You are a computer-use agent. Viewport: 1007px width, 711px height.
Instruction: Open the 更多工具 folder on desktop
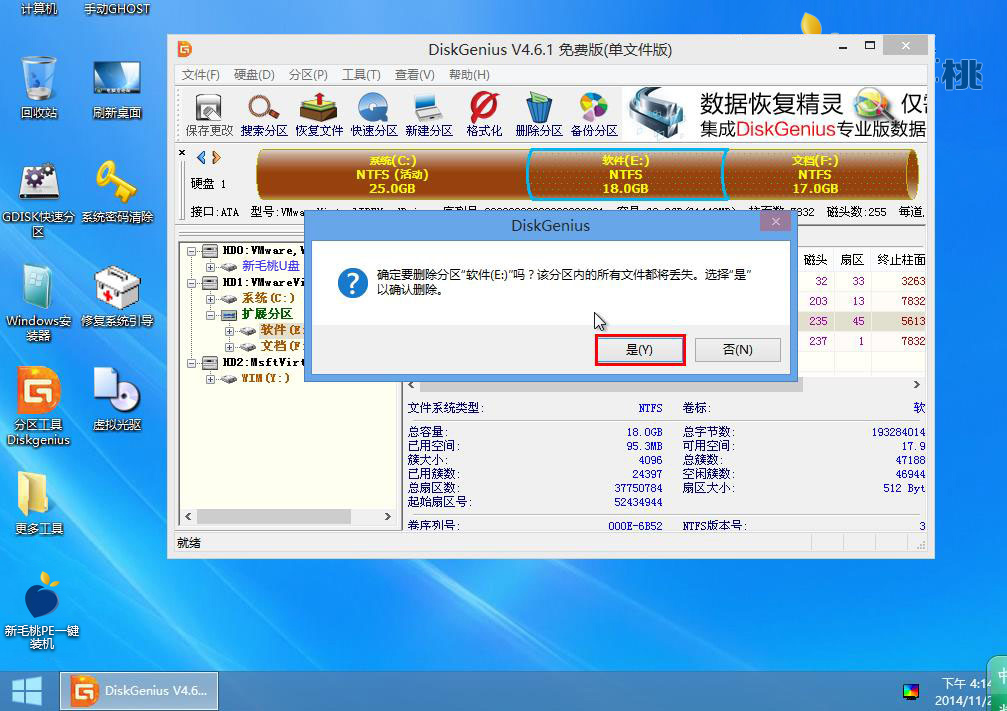(x=39, y=504)
